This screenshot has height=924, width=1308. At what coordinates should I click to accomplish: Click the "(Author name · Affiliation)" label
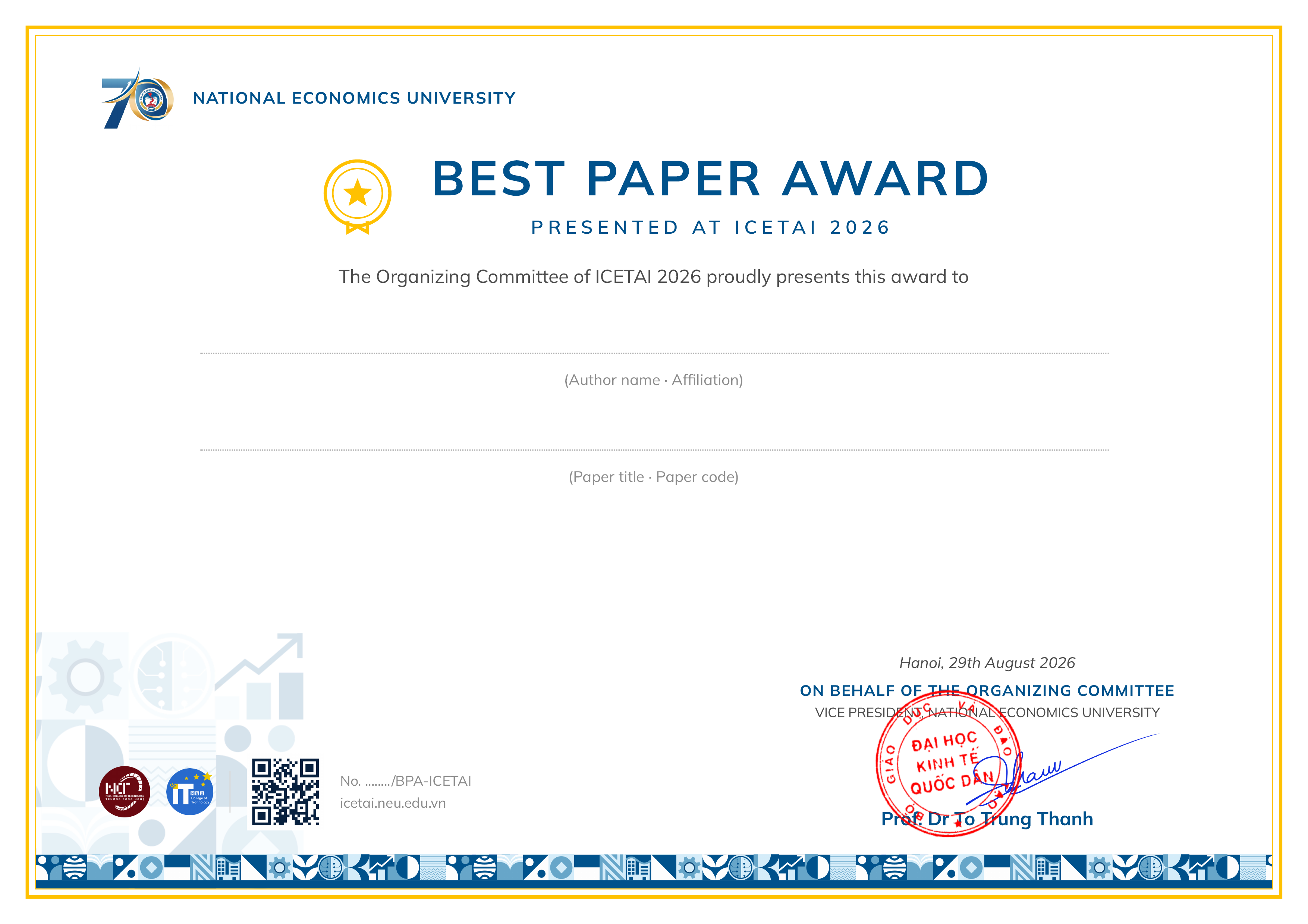(x=653, y=380)
